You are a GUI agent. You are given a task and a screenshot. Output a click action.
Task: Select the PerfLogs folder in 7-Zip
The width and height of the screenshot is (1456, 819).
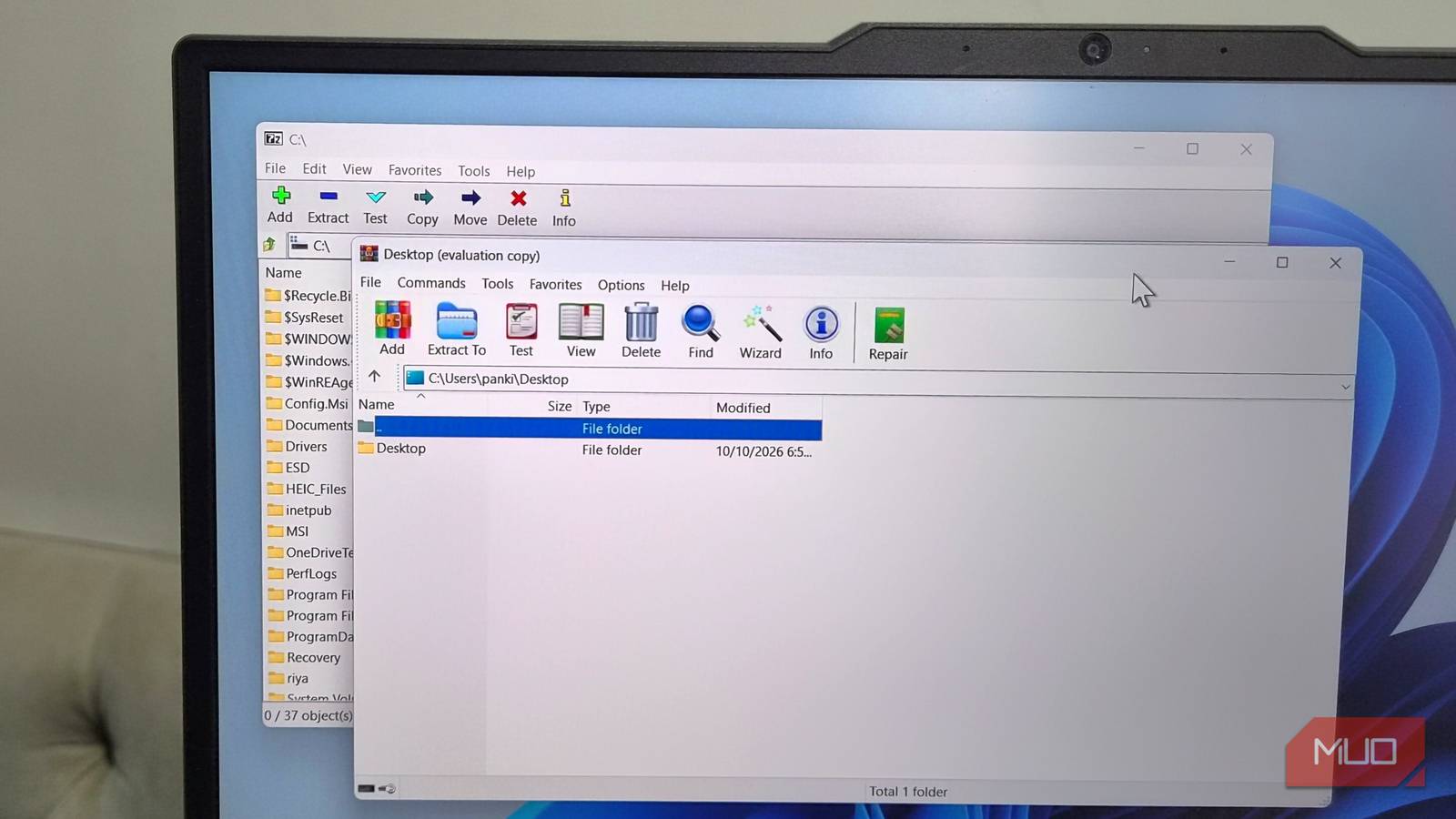(303, 573)
